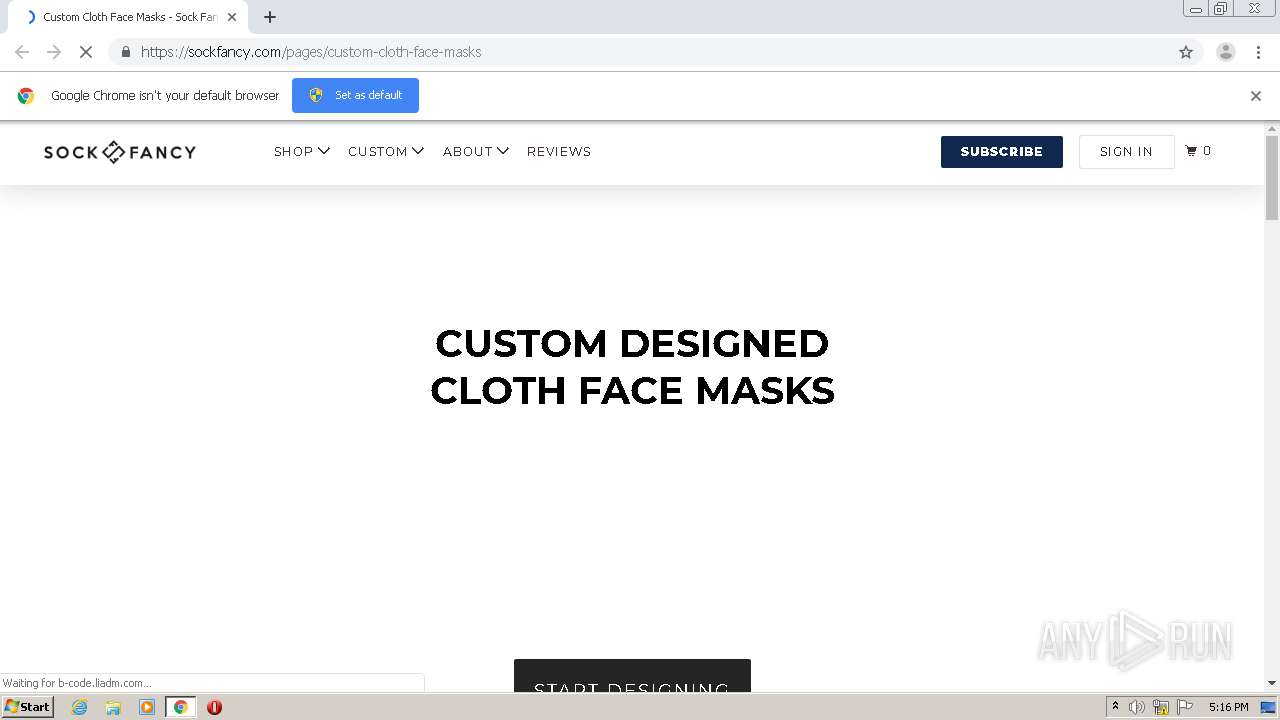This screenshot has height=720, width=1280.
Task: Close the Custom Cloth Face Masks tab
Action: coord(232,17)
